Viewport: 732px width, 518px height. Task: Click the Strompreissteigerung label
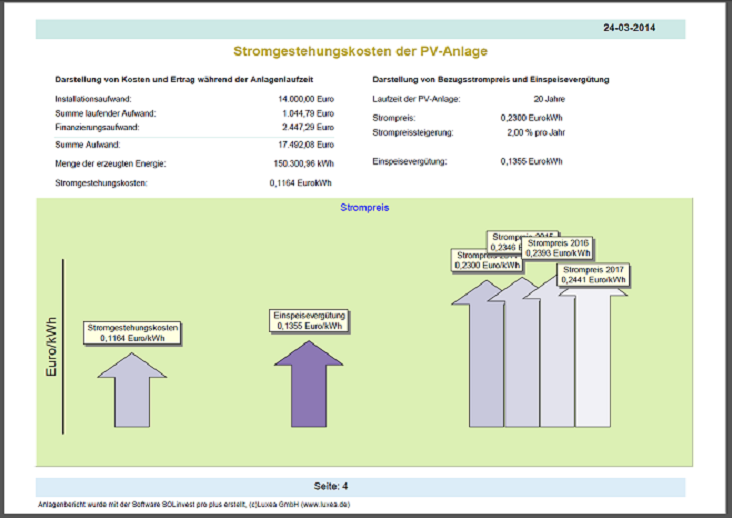tap(412, 131)
